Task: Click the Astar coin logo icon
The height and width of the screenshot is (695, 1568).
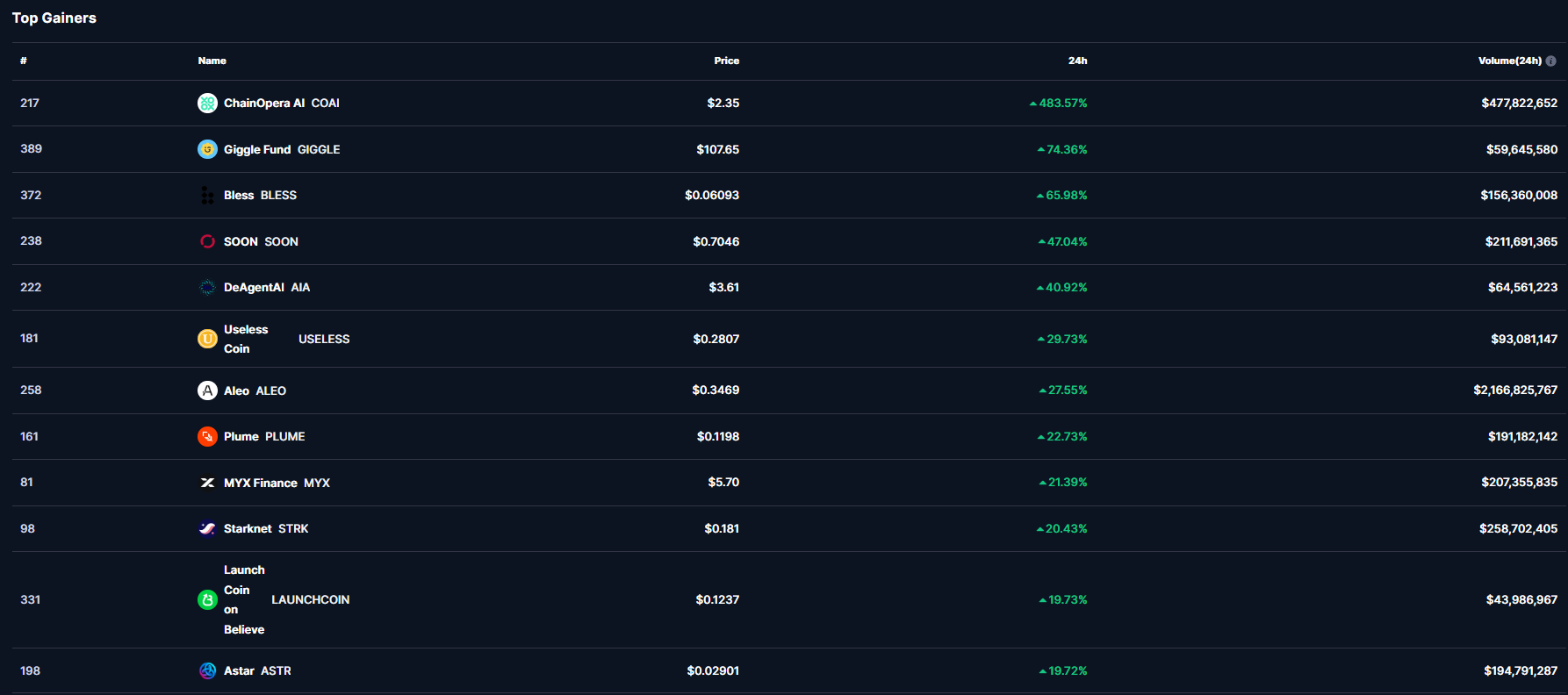Action: click(207, 670)
